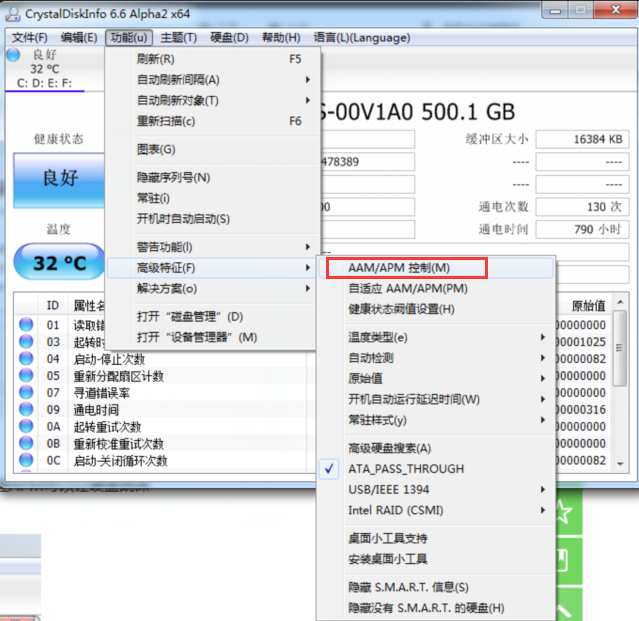Choose 重新扫描(c) menu item
This screenshot has height=621, width=639.
click(x=212, y=121)
